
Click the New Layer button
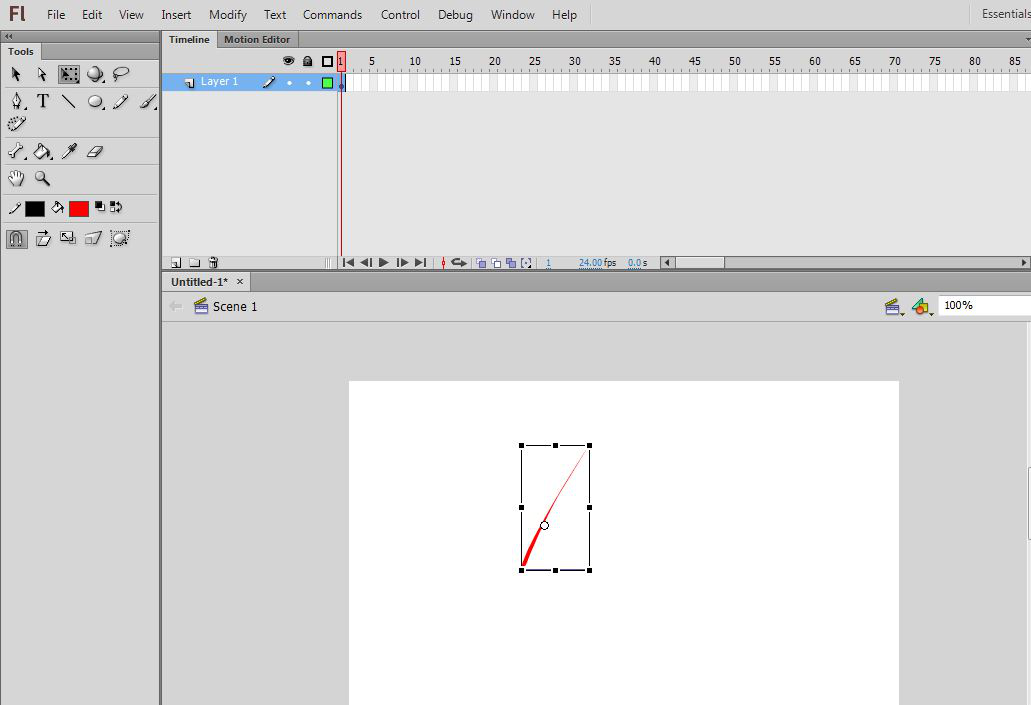(176, 263)
